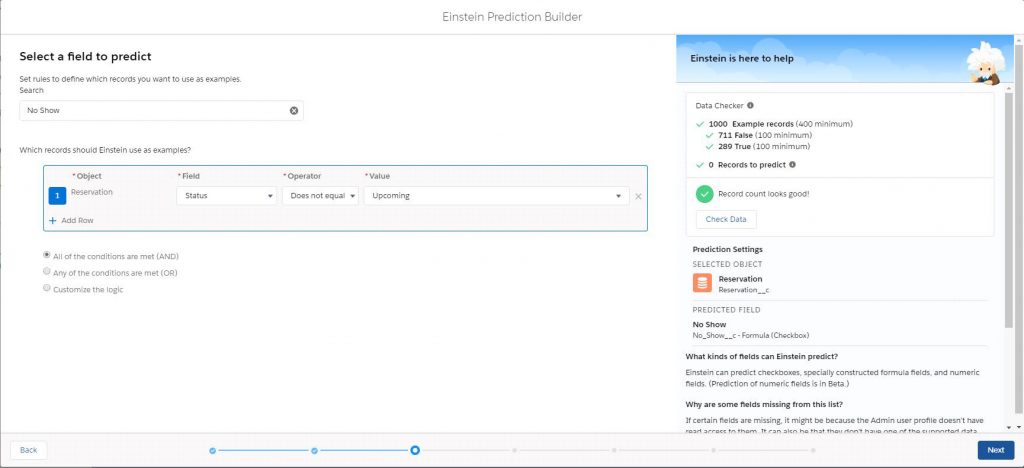Select Customize the logic option
The height and width of the screenshot is (468, 1024).
tap(47, 288)
